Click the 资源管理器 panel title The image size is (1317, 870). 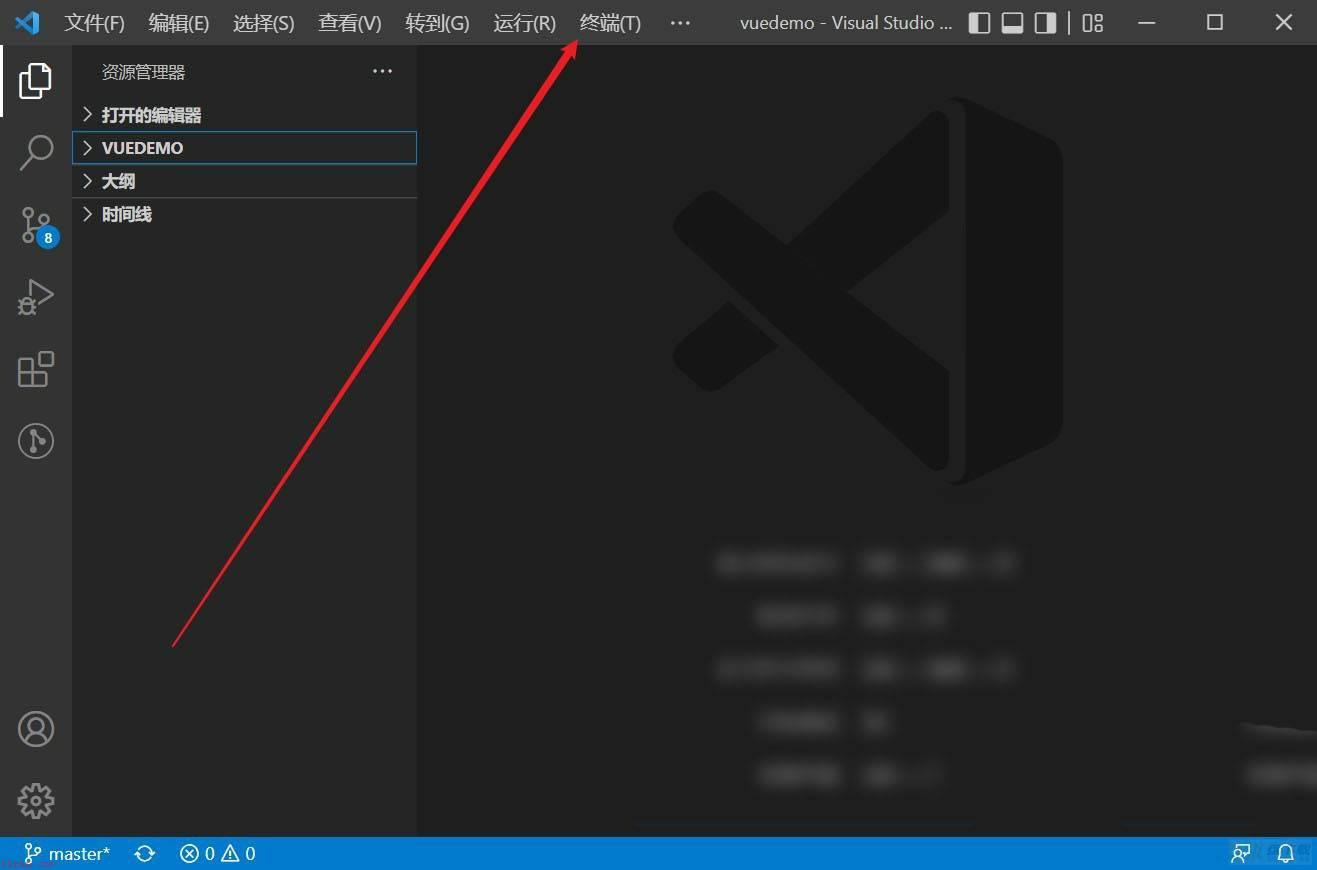(x=143, y=72)
